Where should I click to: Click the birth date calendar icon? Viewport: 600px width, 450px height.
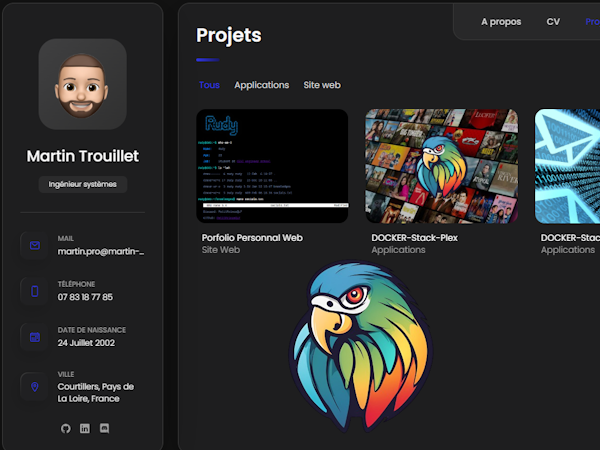pos(34,337)
